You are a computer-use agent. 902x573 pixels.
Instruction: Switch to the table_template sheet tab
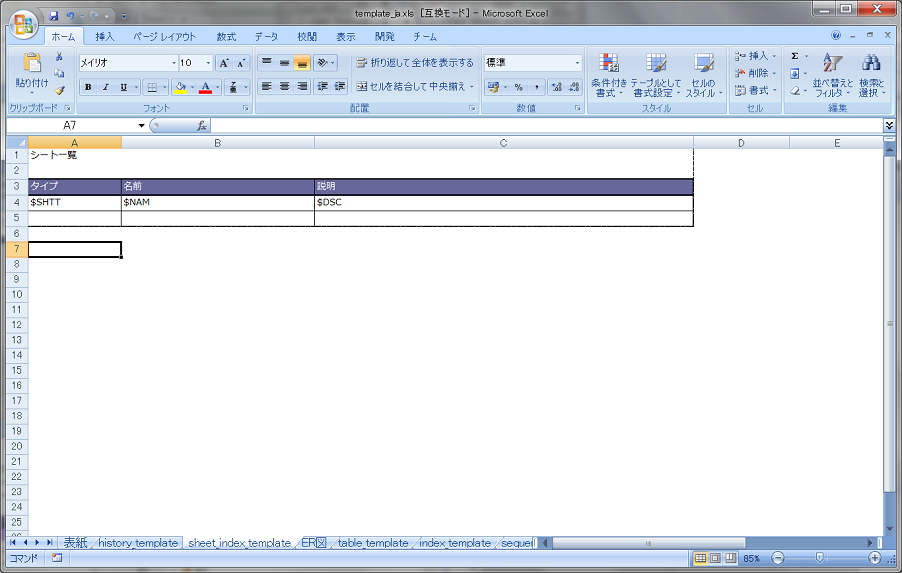tap(373, 543)
